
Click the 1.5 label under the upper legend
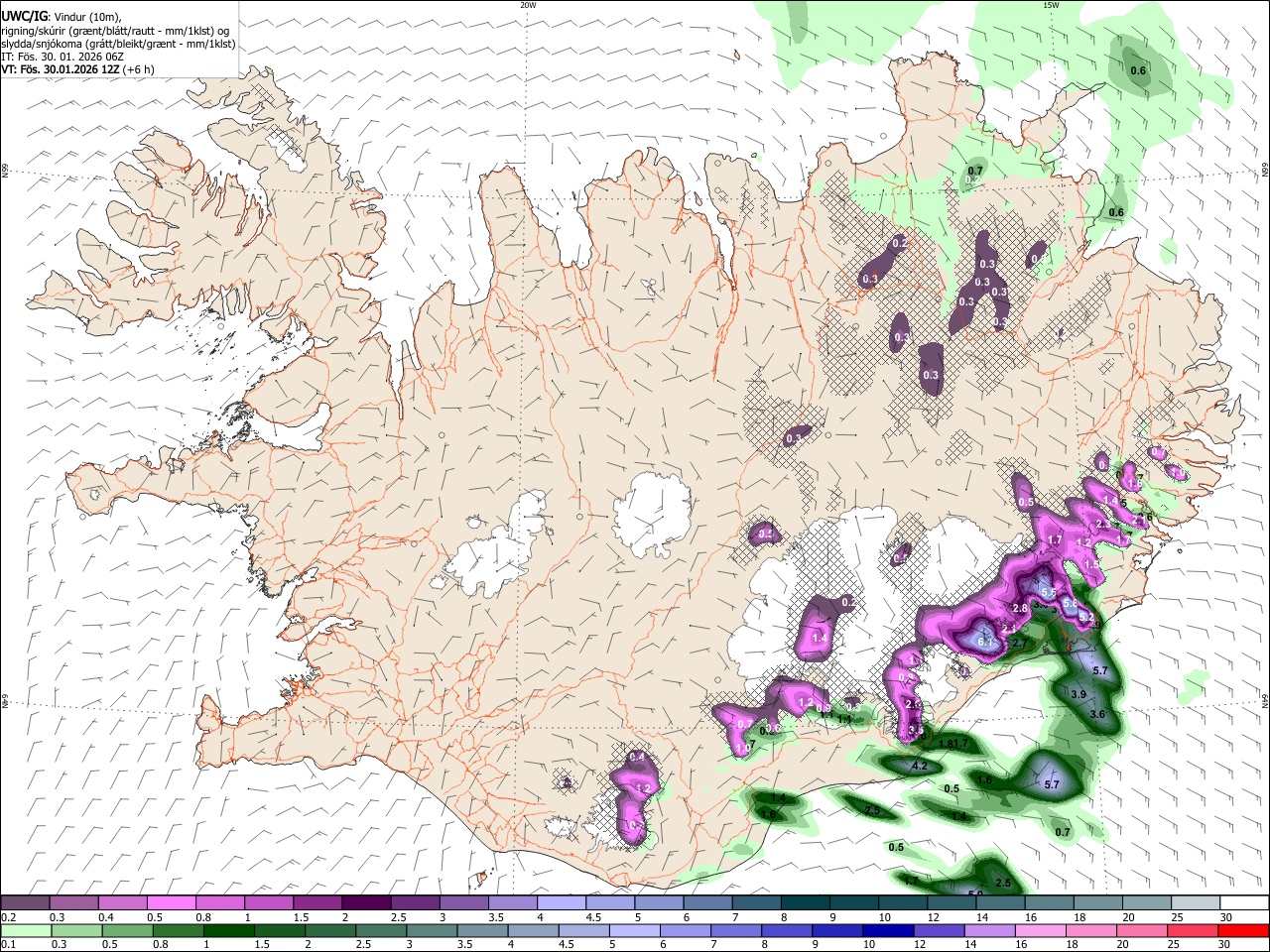coord(301,917)
